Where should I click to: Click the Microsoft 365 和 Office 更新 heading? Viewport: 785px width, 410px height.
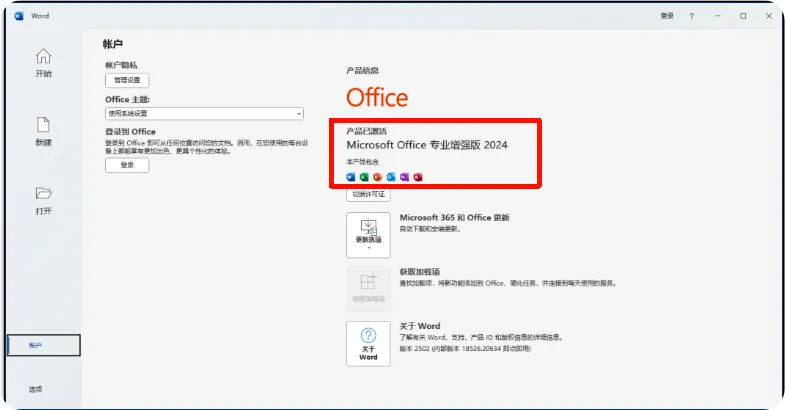pyautogui.click(x=455, y=218)
